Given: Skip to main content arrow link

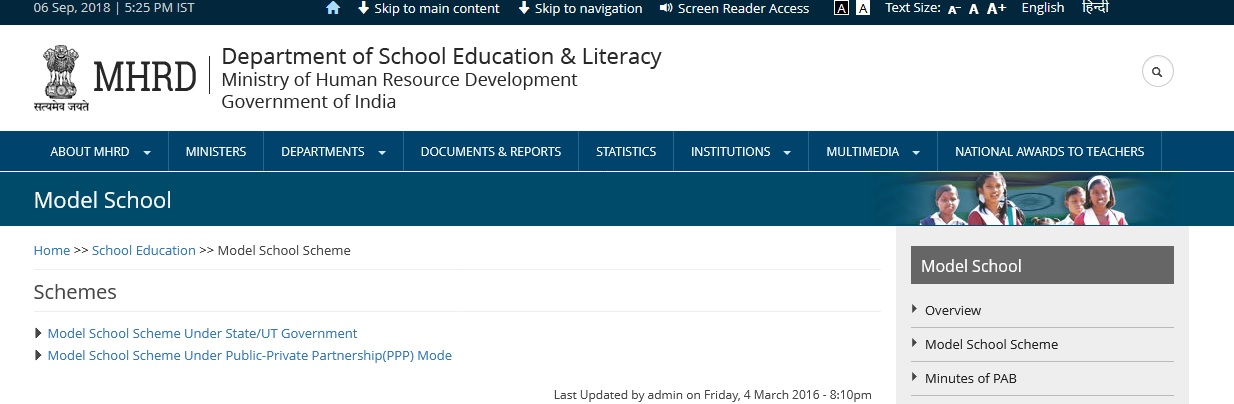Looking at the screenshot, I should click(428, 9).
